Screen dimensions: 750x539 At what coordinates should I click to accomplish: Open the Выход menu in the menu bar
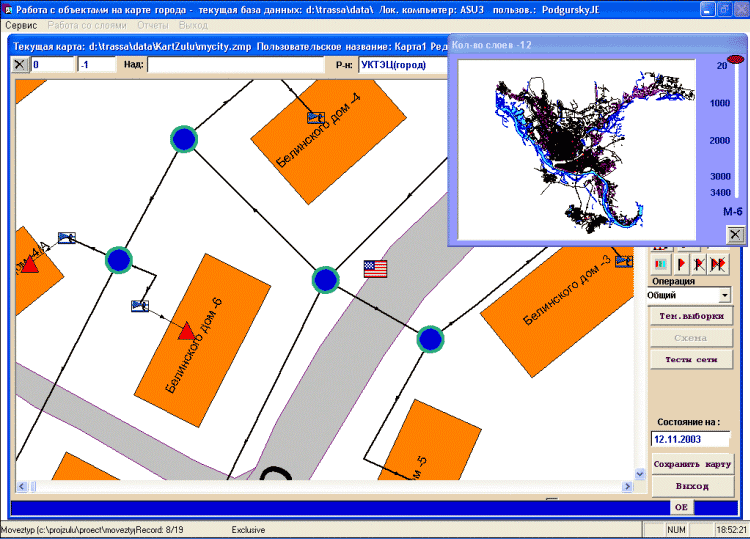(192, 24)
